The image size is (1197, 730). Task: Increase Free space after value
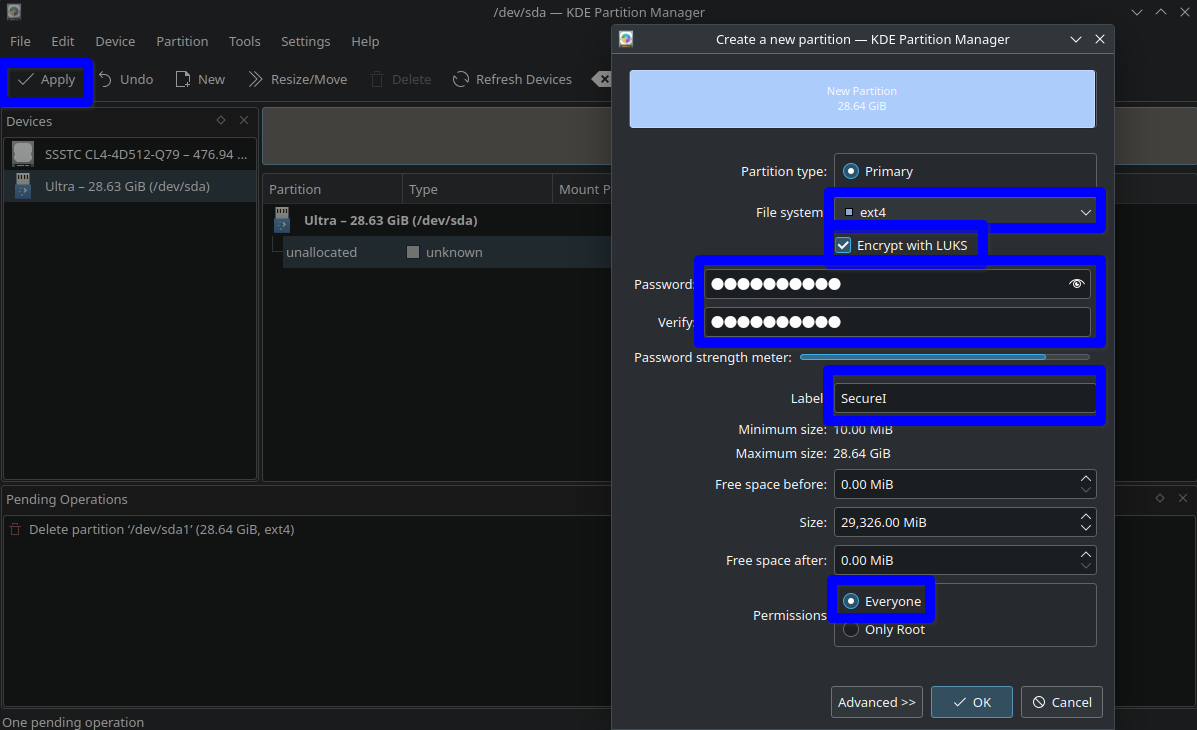point(1086,554)
